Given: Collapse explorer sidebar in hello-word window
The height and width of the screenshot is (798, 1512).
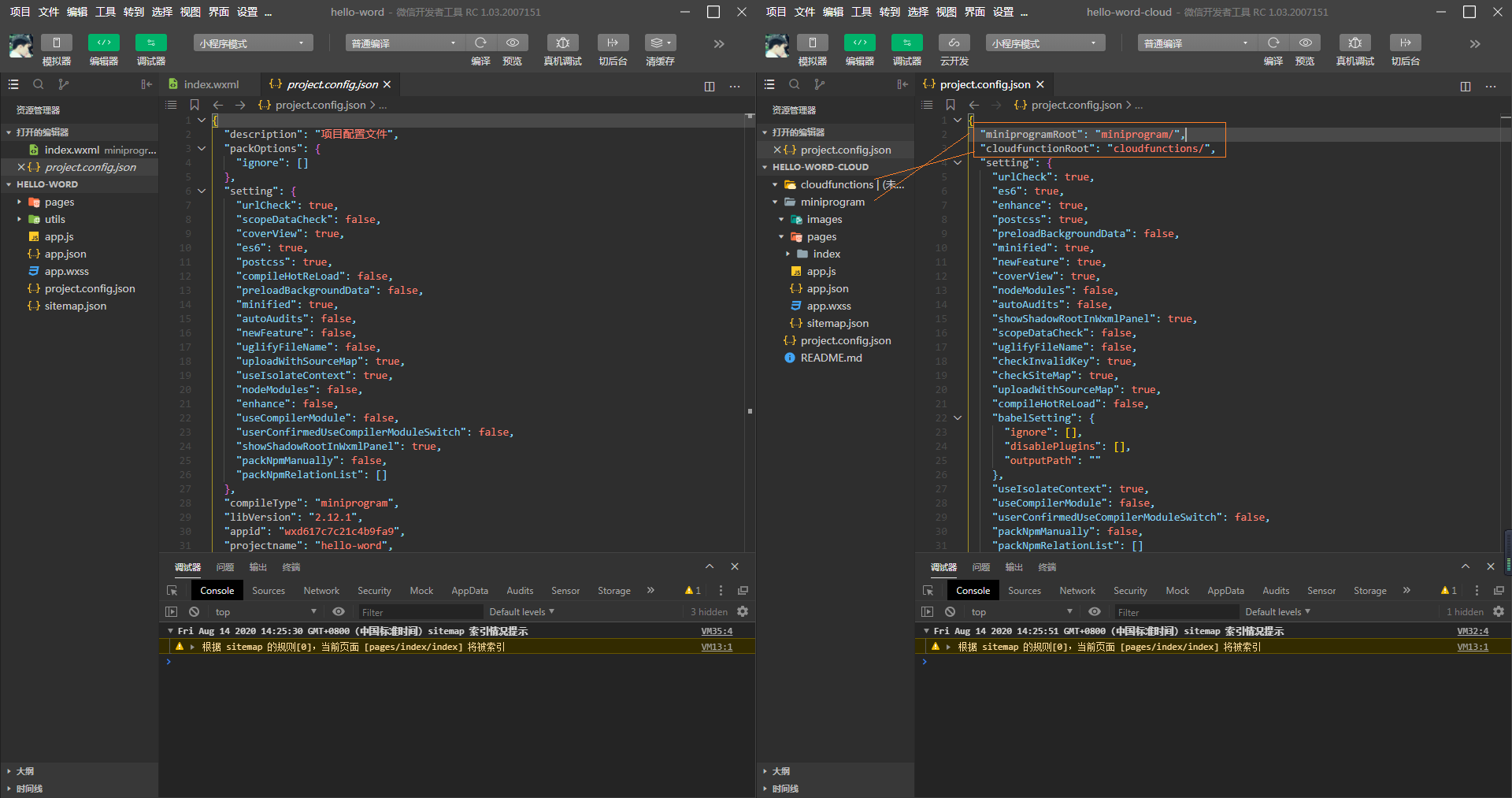Looking at the screenshot, I should (146, 84).
